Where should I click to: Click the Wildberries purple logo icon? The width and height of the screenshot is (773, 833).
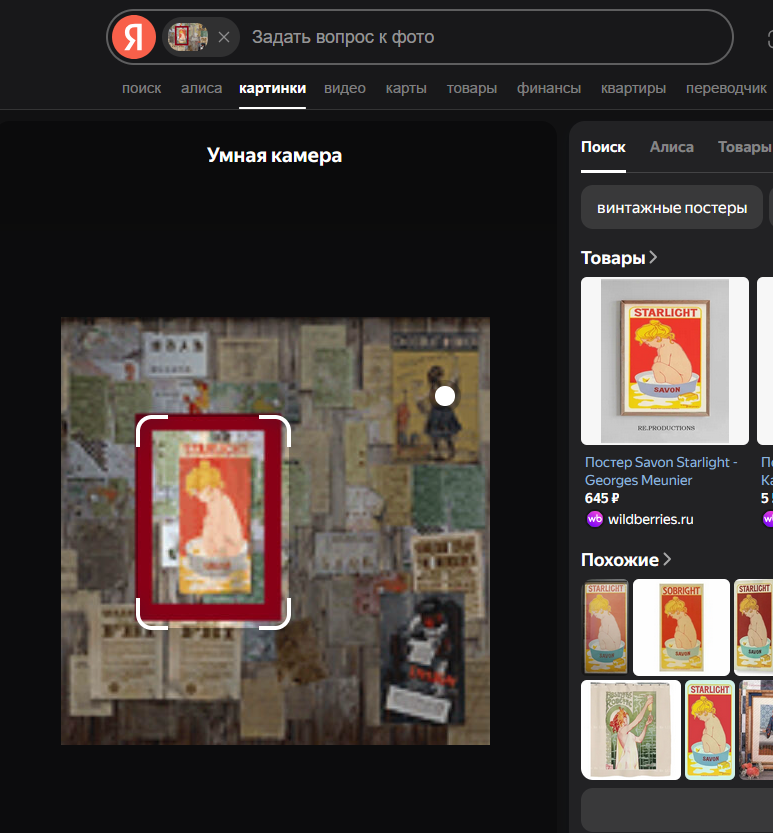[594, 519]
